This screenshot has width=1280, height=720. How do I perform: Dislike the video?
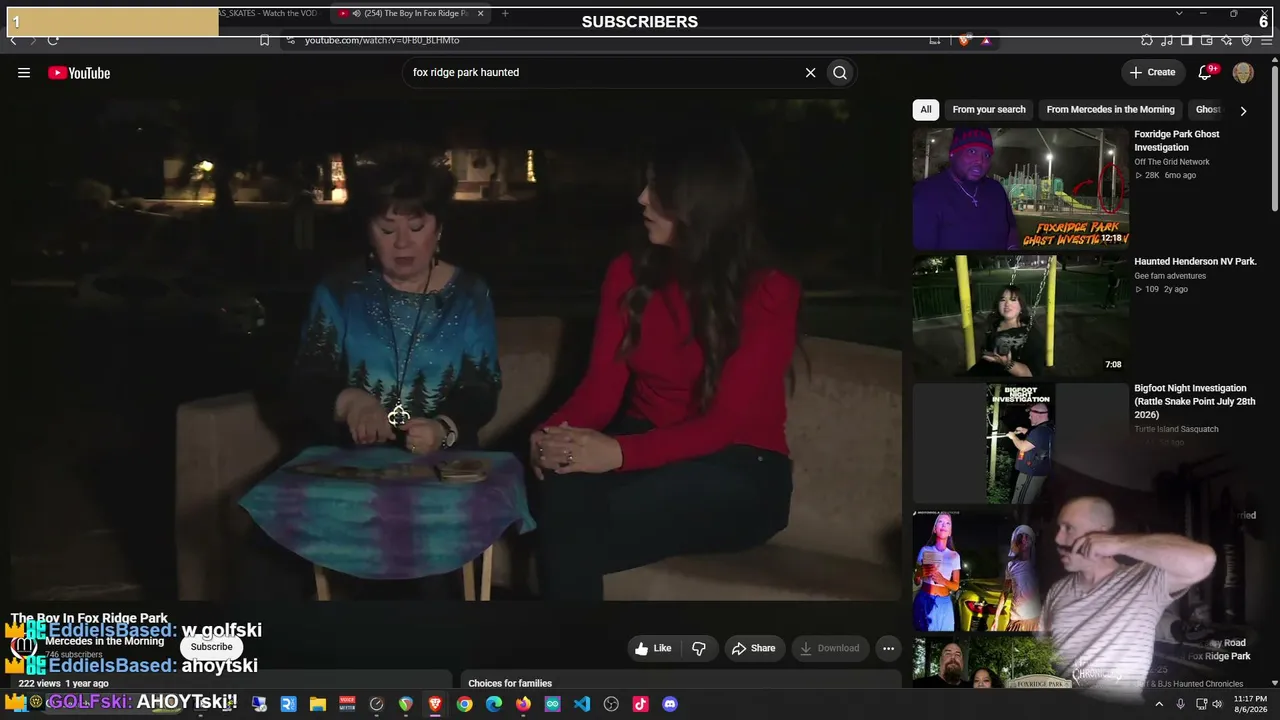[x=699, y=648]
